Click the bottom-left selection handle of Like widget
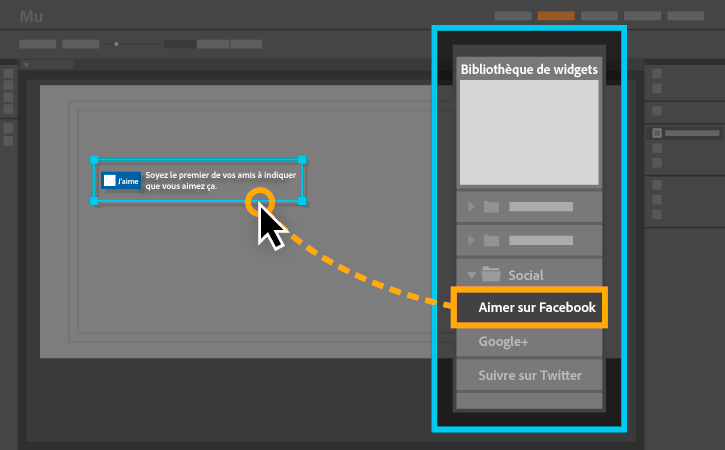The width and height of the screenshot is (725, 450). click(94, 201)
